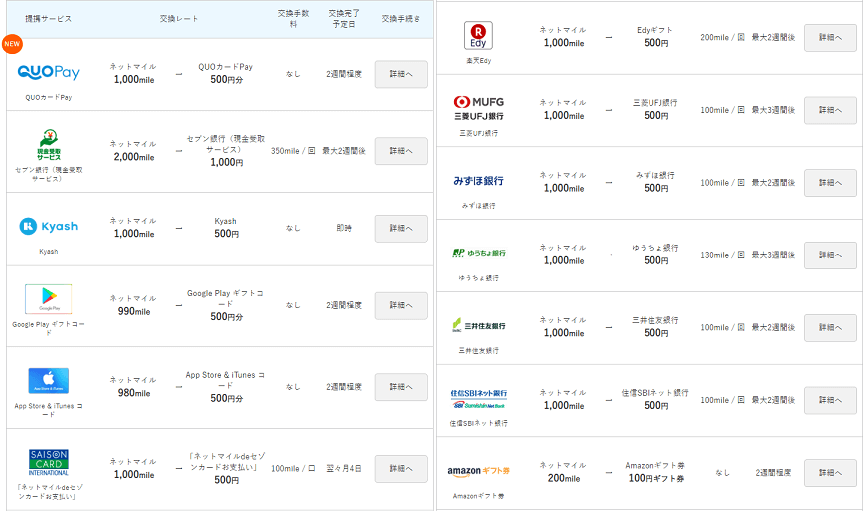The image size is (866, 511).
Task: Click the Kyash logo
Action: coord(49,226)
